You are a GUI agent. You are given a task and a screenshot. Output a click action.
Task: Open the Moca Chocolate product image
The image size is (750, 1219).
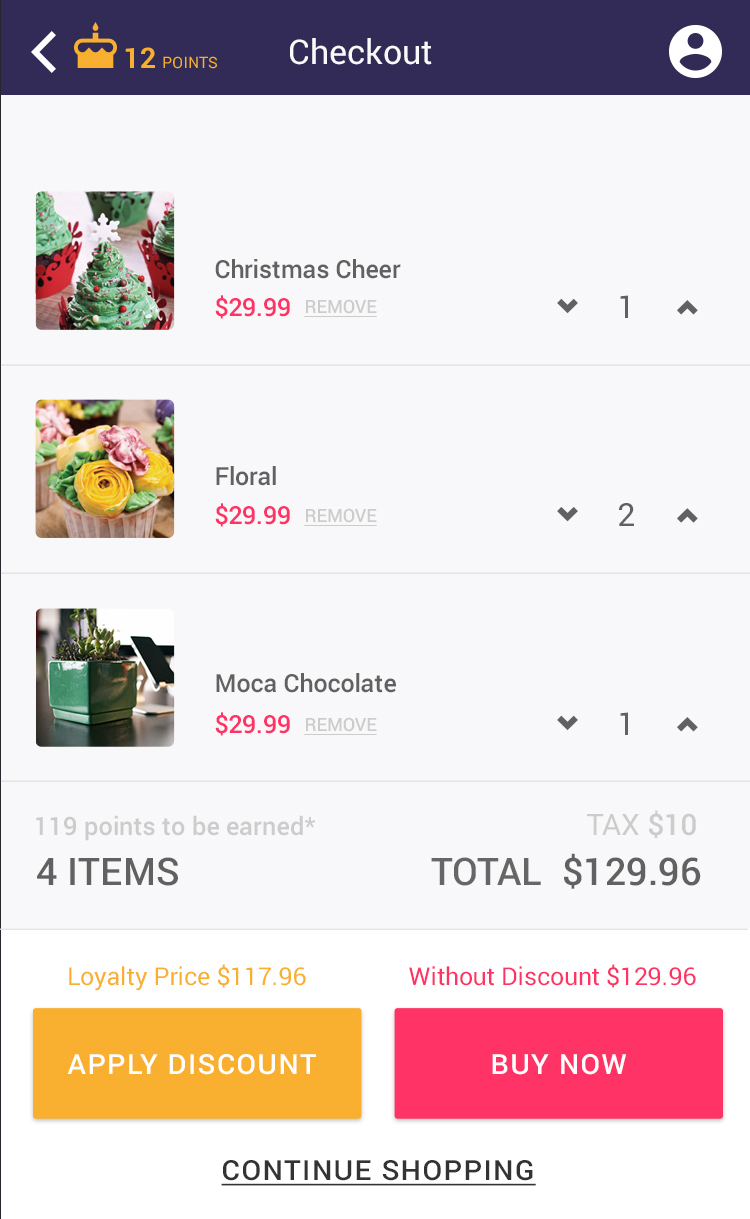coord(105,677)
